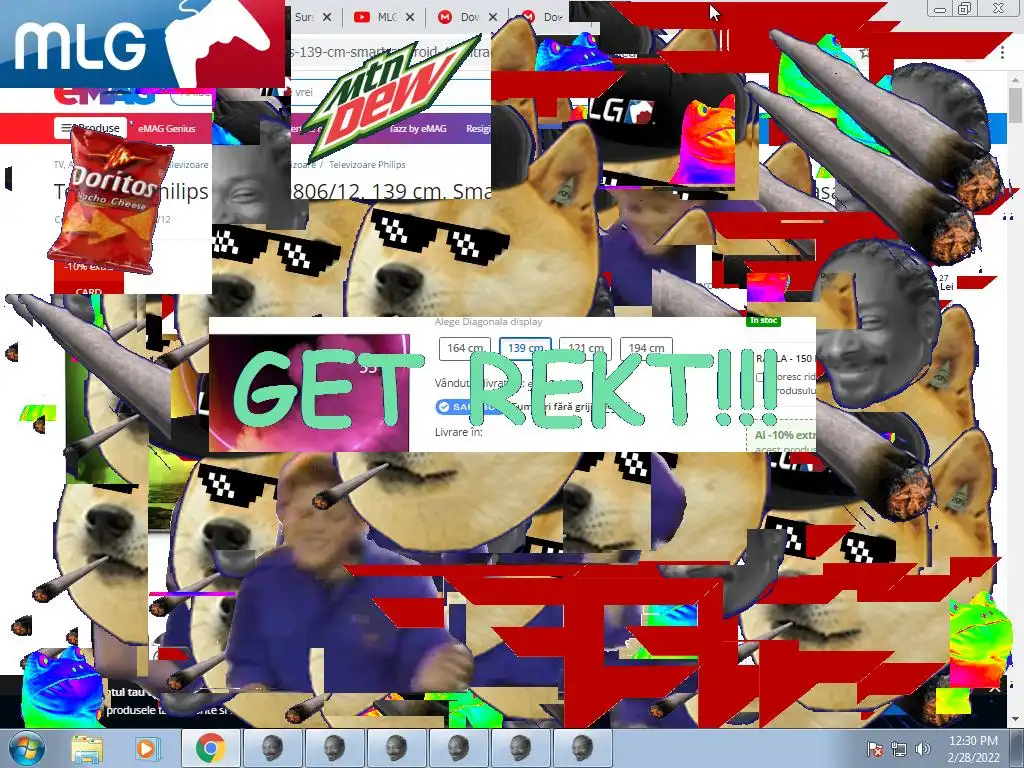Show the calendar from the taskbar clock

coord(973,749)
